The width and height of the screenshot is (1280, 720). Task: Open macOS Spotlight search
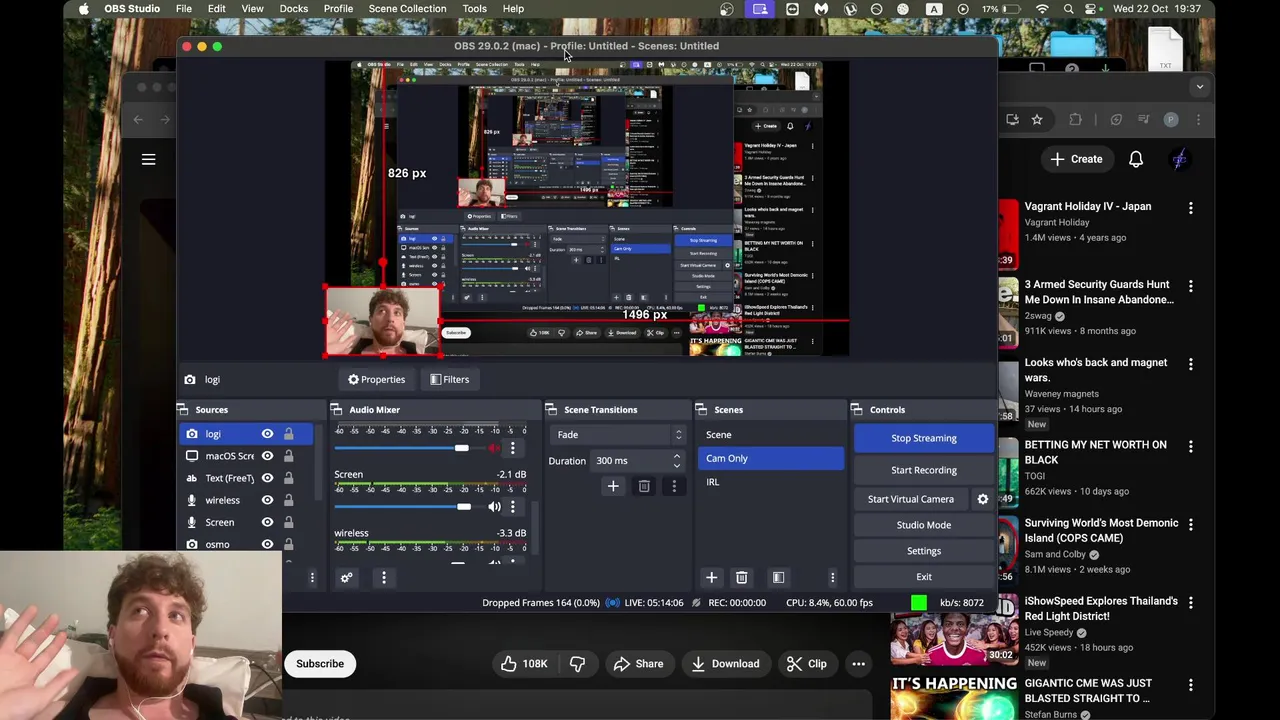[x=1069, y=9]
